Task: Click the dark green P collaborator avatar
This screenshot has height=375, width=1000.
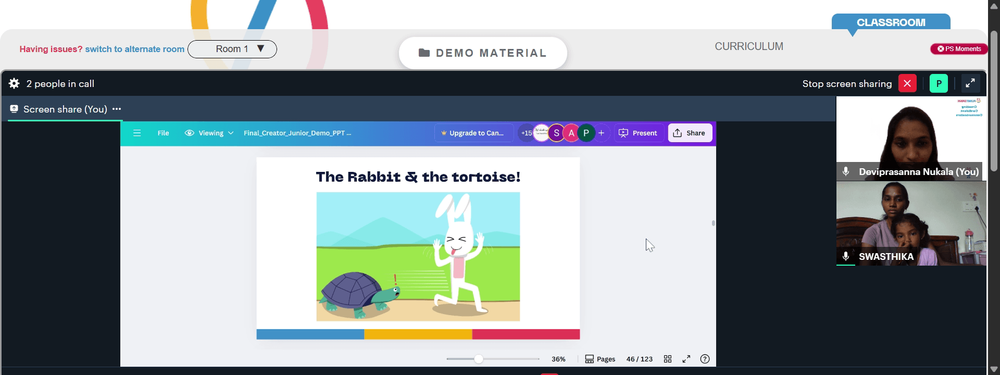Action: coord(586,133)
